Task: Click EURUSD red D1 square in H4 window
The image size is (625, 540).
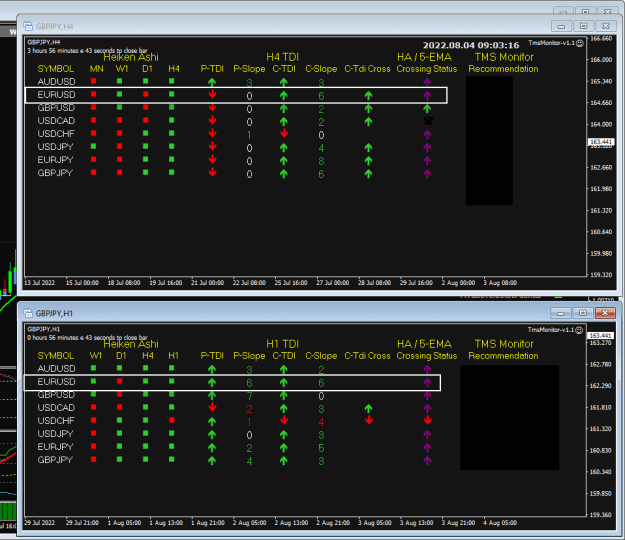Action: point(145,94)
